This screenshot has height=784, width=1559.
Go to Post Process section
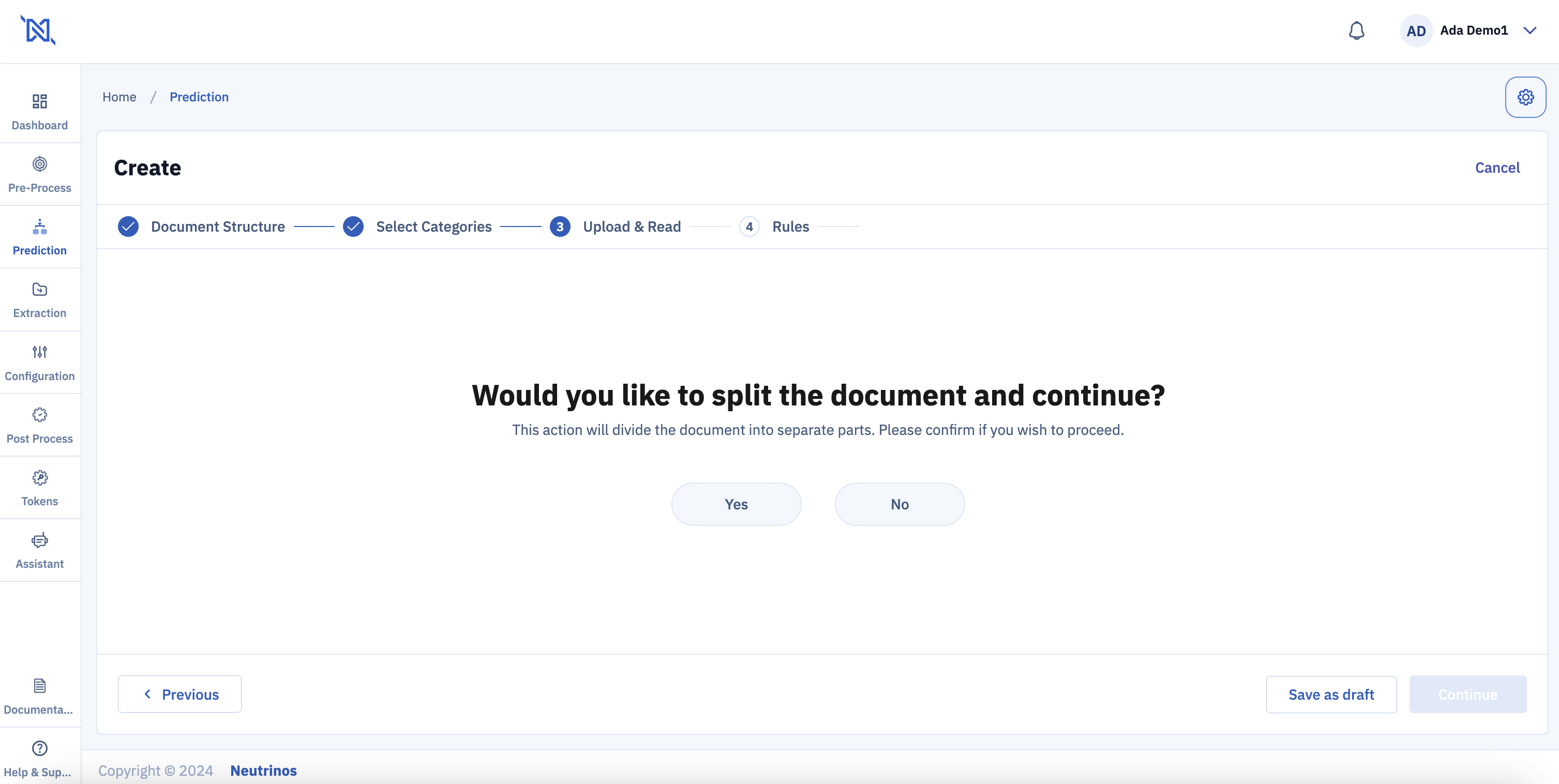(x=40, y=426)
